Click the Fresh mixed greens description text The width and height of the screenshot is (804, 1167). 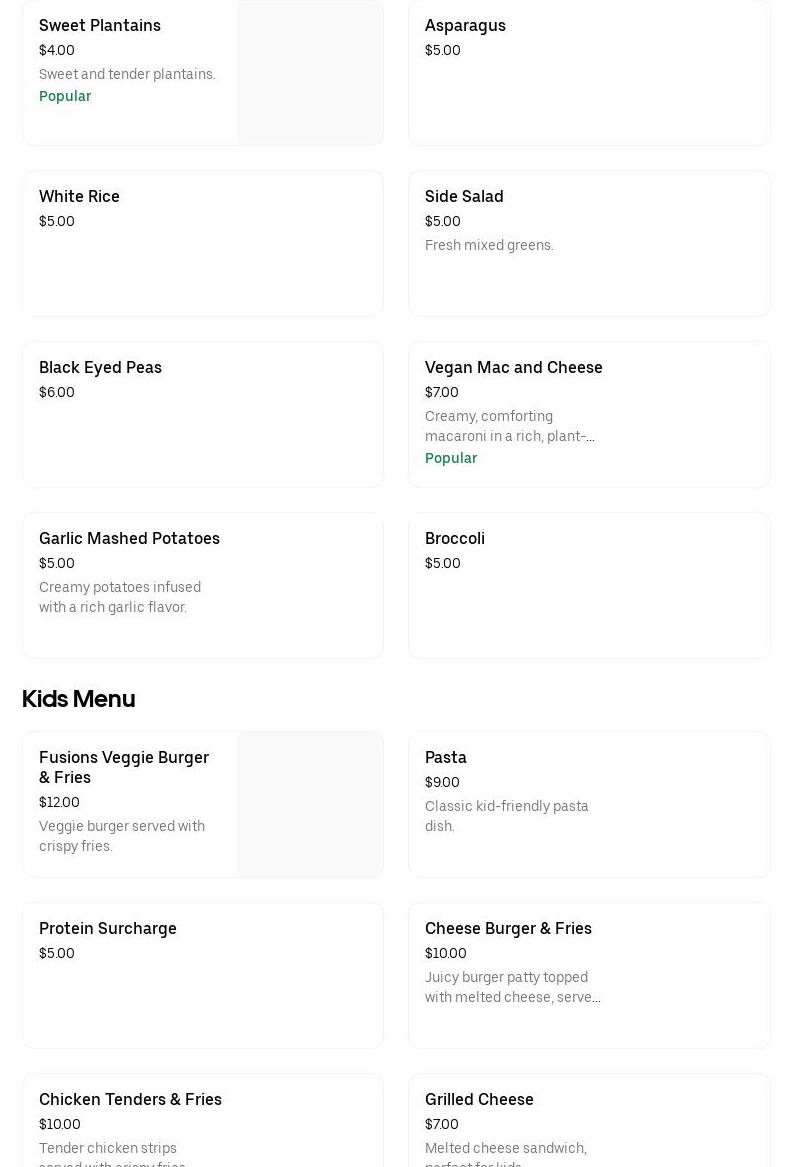coord(489,245)
